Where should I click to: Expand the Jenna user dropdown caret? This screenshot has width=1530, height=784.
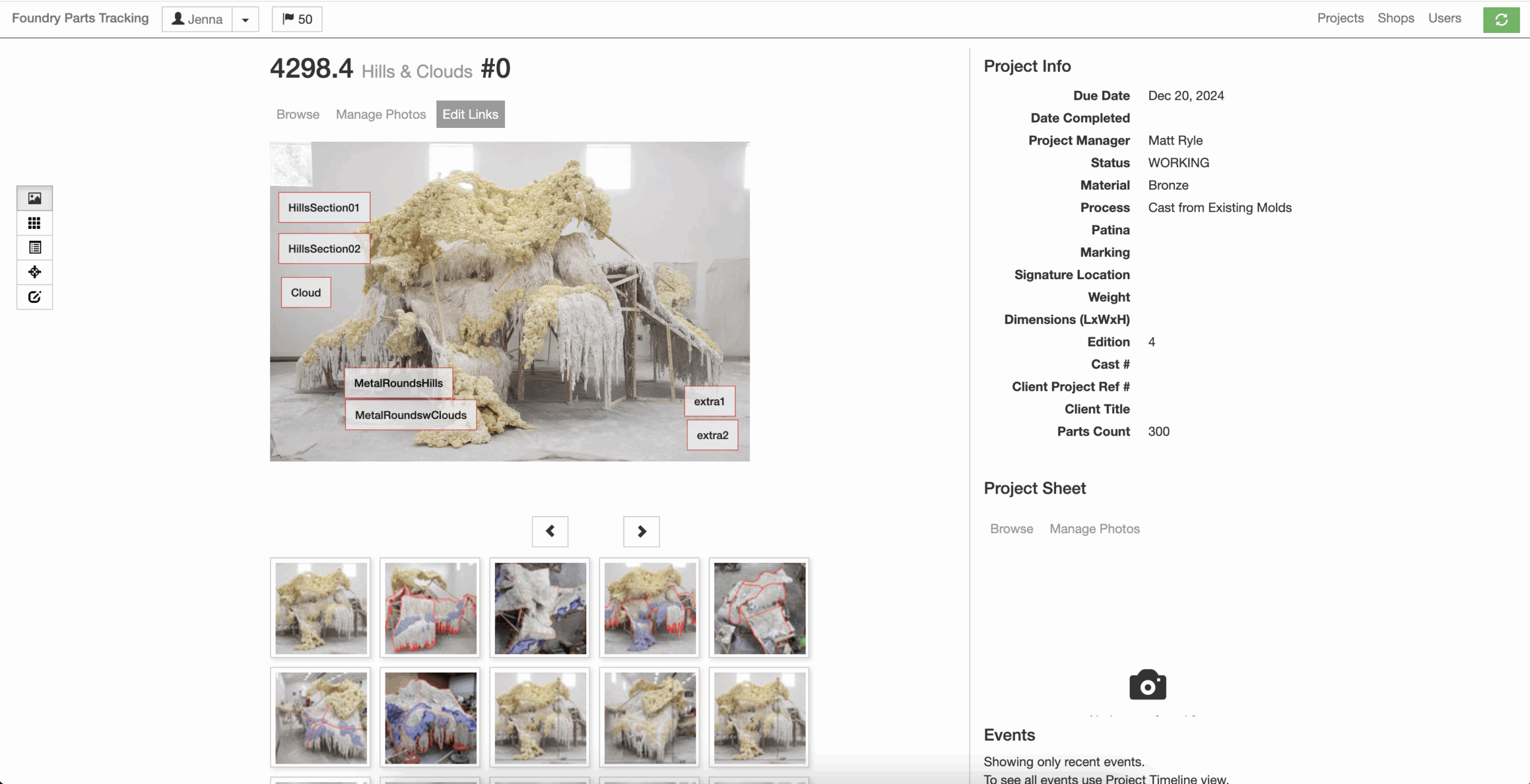coord(245,20)
